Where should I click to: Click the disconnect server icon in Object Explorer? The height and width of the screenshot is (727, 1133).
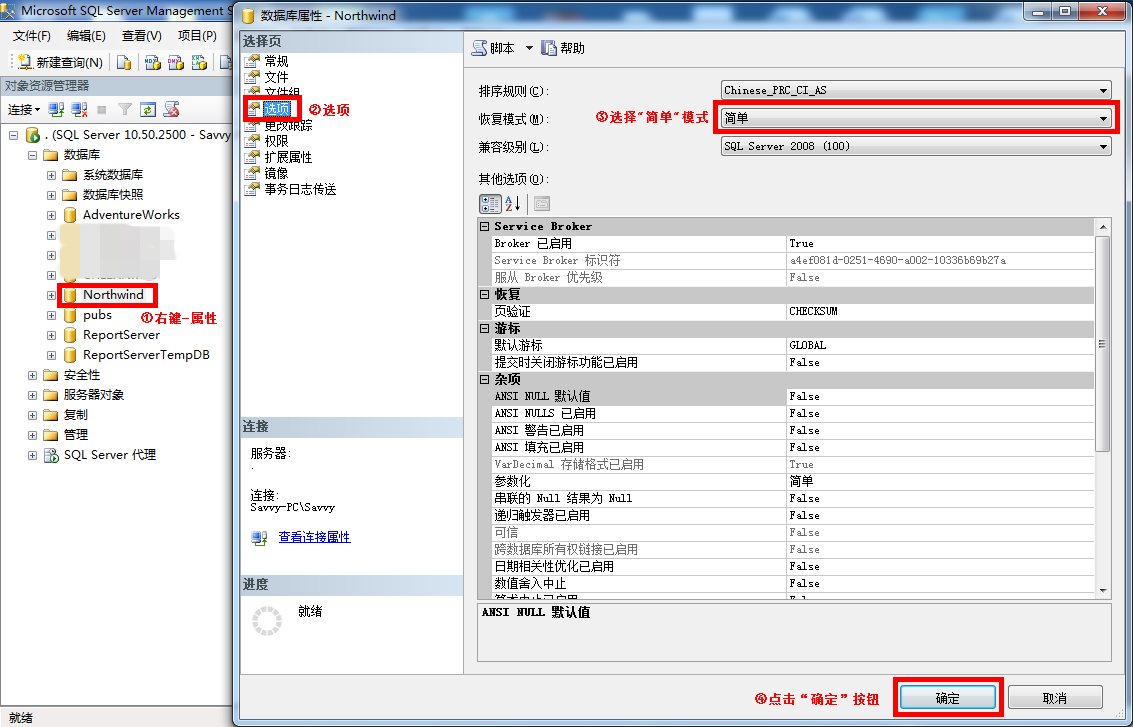pyautogui.click(x=79, y=110)
